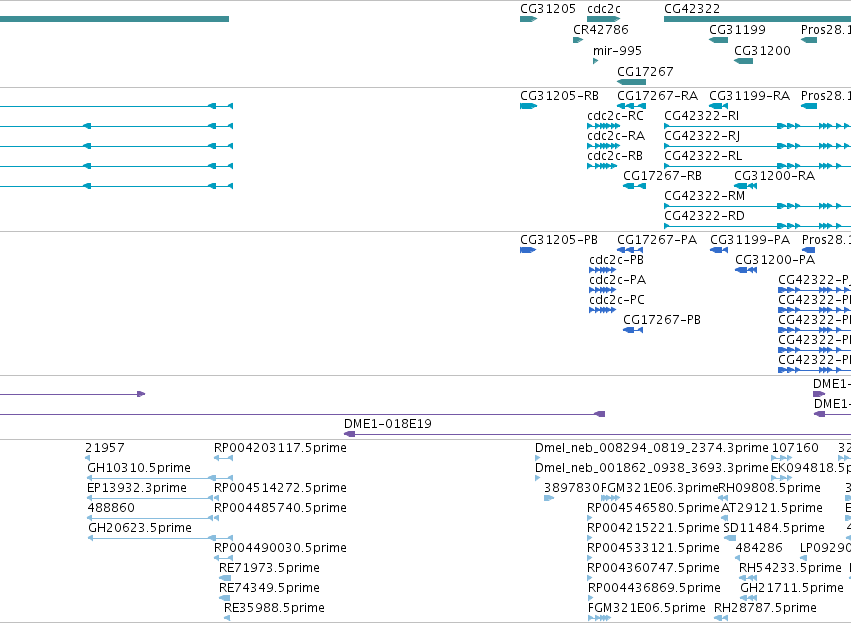The height and width of the screenshot is (623, 851).
Task: Open the EP13932.3prime EST label
Action: click(x=137, y=488)
